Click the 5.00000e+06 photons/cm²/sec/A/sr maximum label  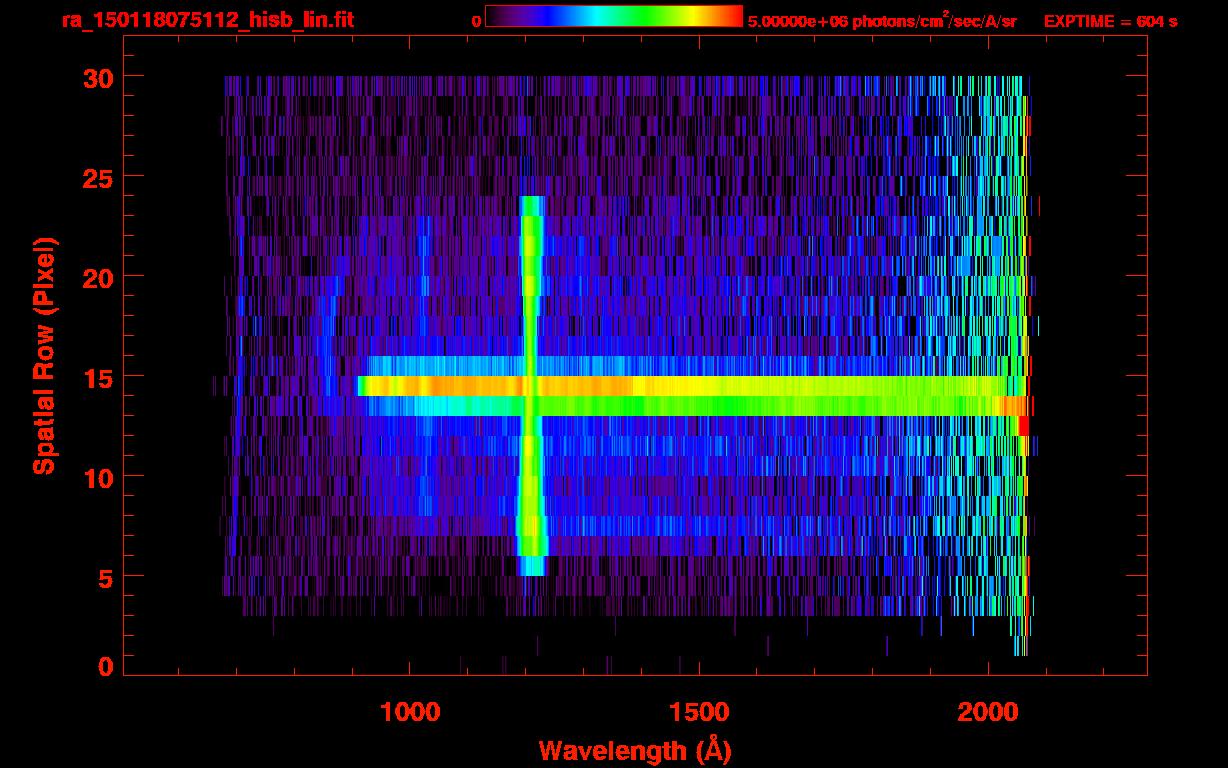[882, 21]
